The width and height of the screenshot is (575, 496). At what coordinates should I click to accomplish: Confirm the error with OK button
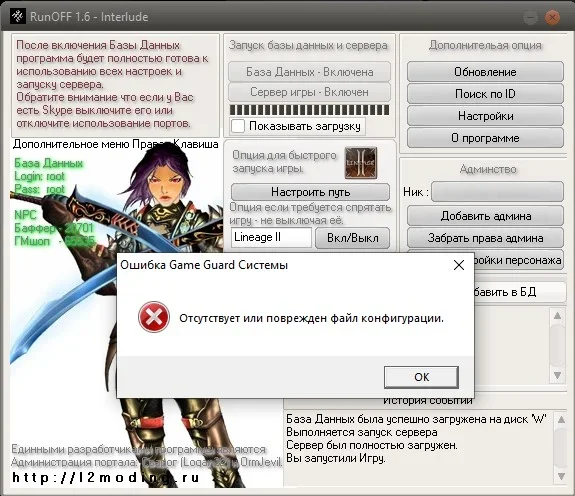[x=421, y=377]
